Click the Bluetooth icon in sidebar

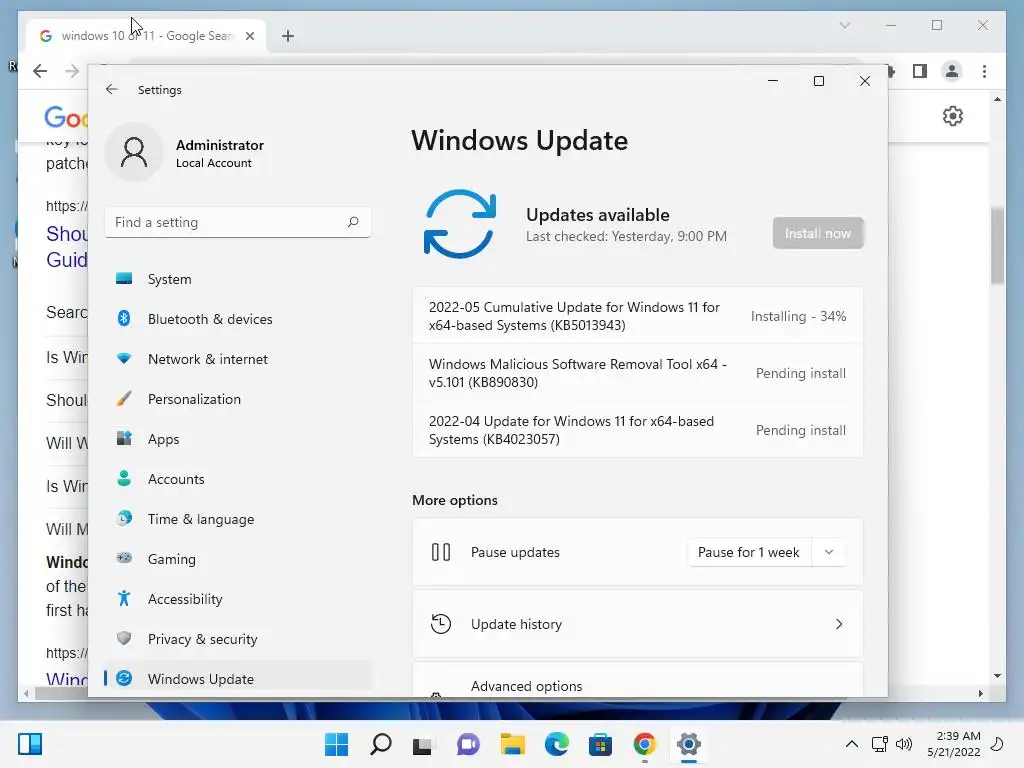coord(124,318)
